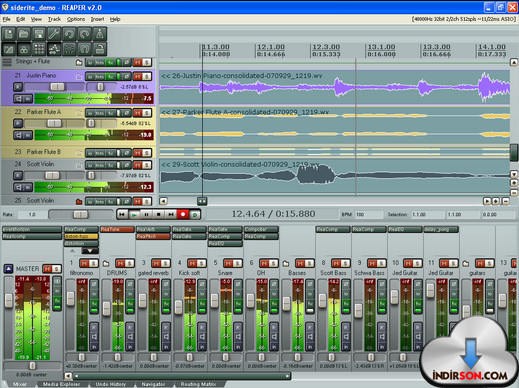Click folder icon on Justin Piano track
The height and width of the screenshot is (388, 519).
pos(79,77)
